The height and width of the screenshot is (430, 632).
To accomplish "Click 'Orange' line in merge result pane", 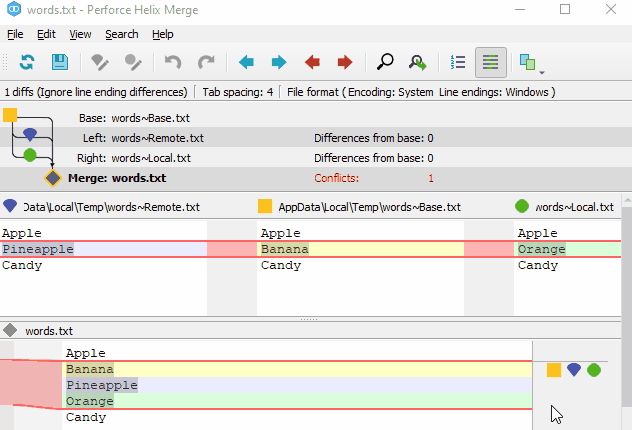I will pos(299,401).
